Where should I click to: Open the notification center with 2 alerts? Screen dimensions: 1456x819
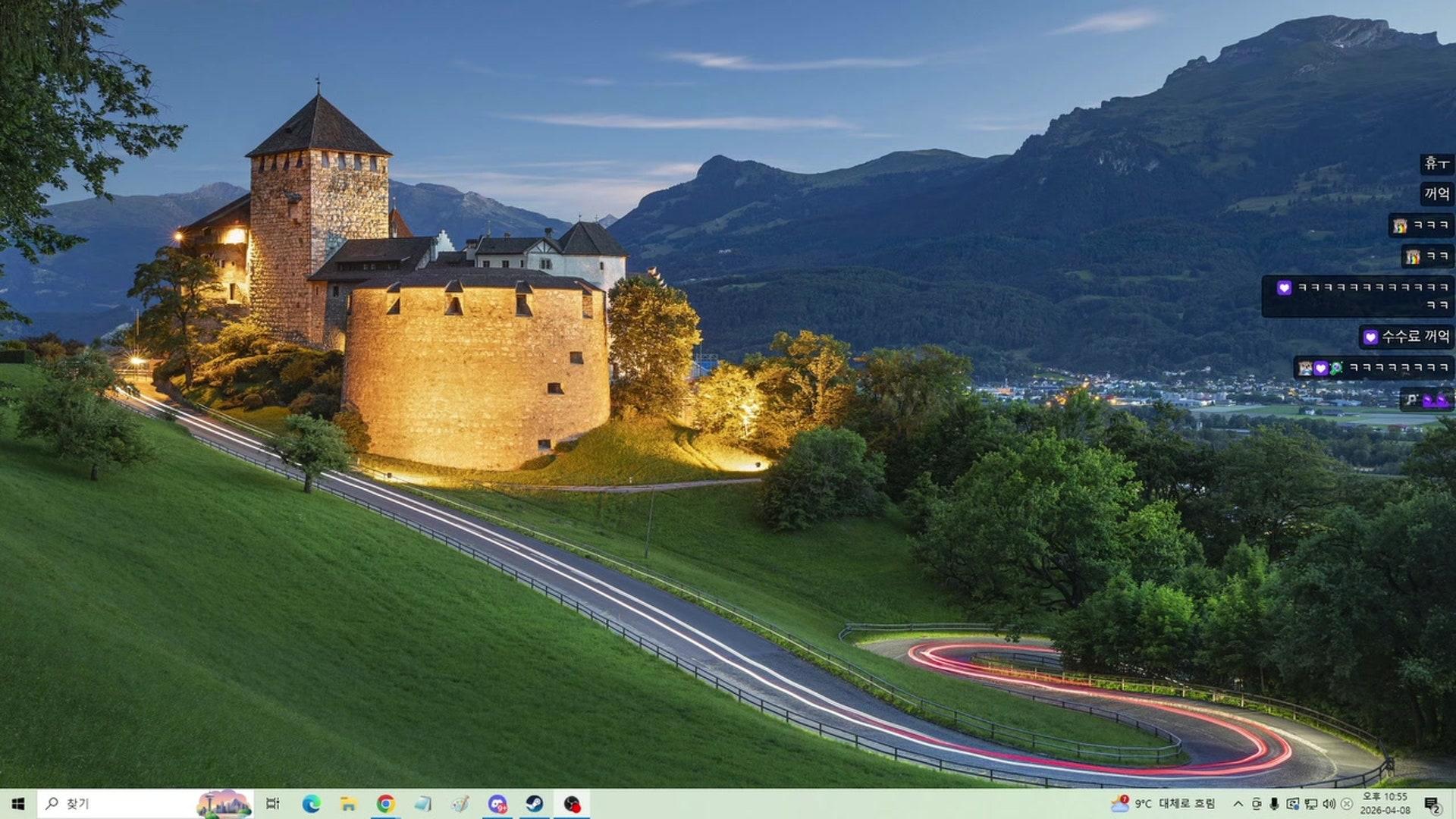[1432, 804]
